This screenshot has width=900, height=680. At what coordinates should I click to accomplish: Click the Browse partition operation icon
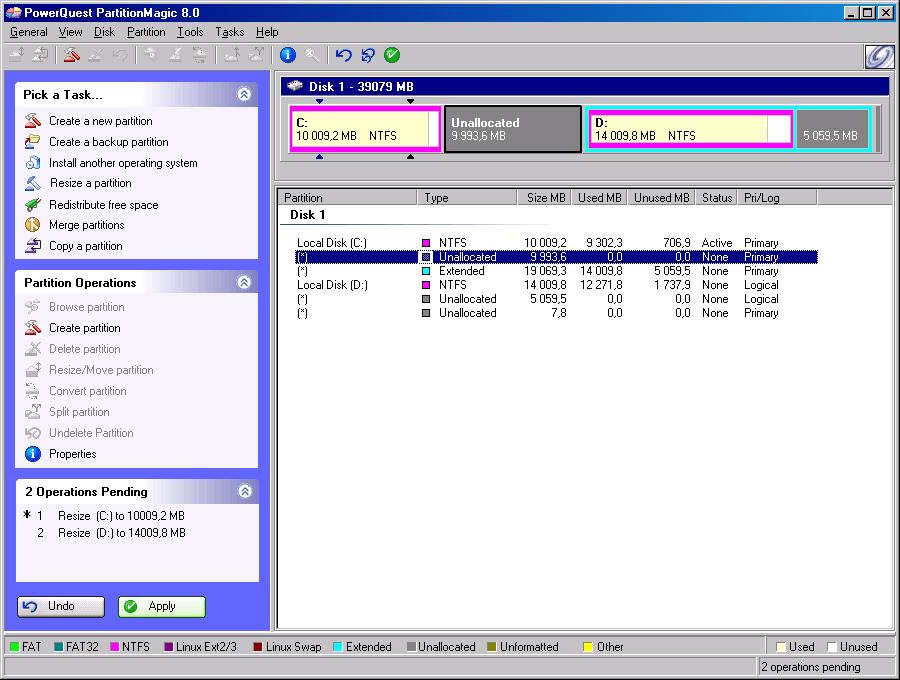click(33, 307)
